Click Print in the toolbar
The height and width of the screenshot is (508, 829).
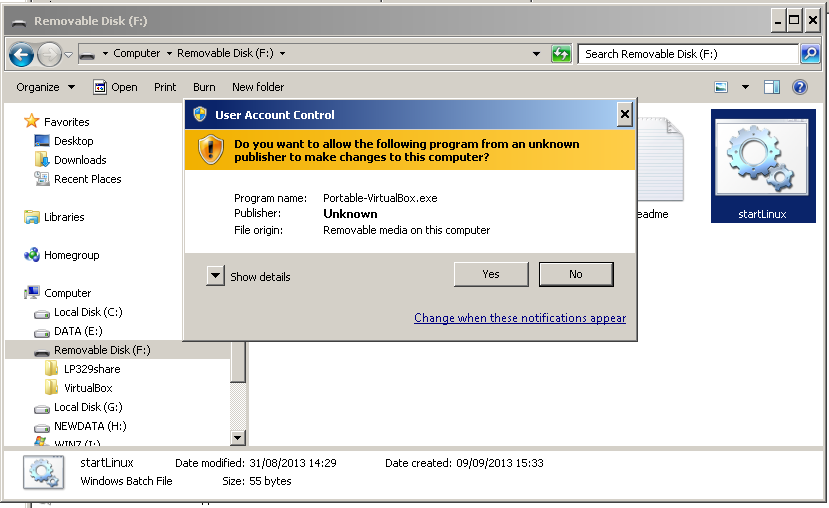click(165, 87)
